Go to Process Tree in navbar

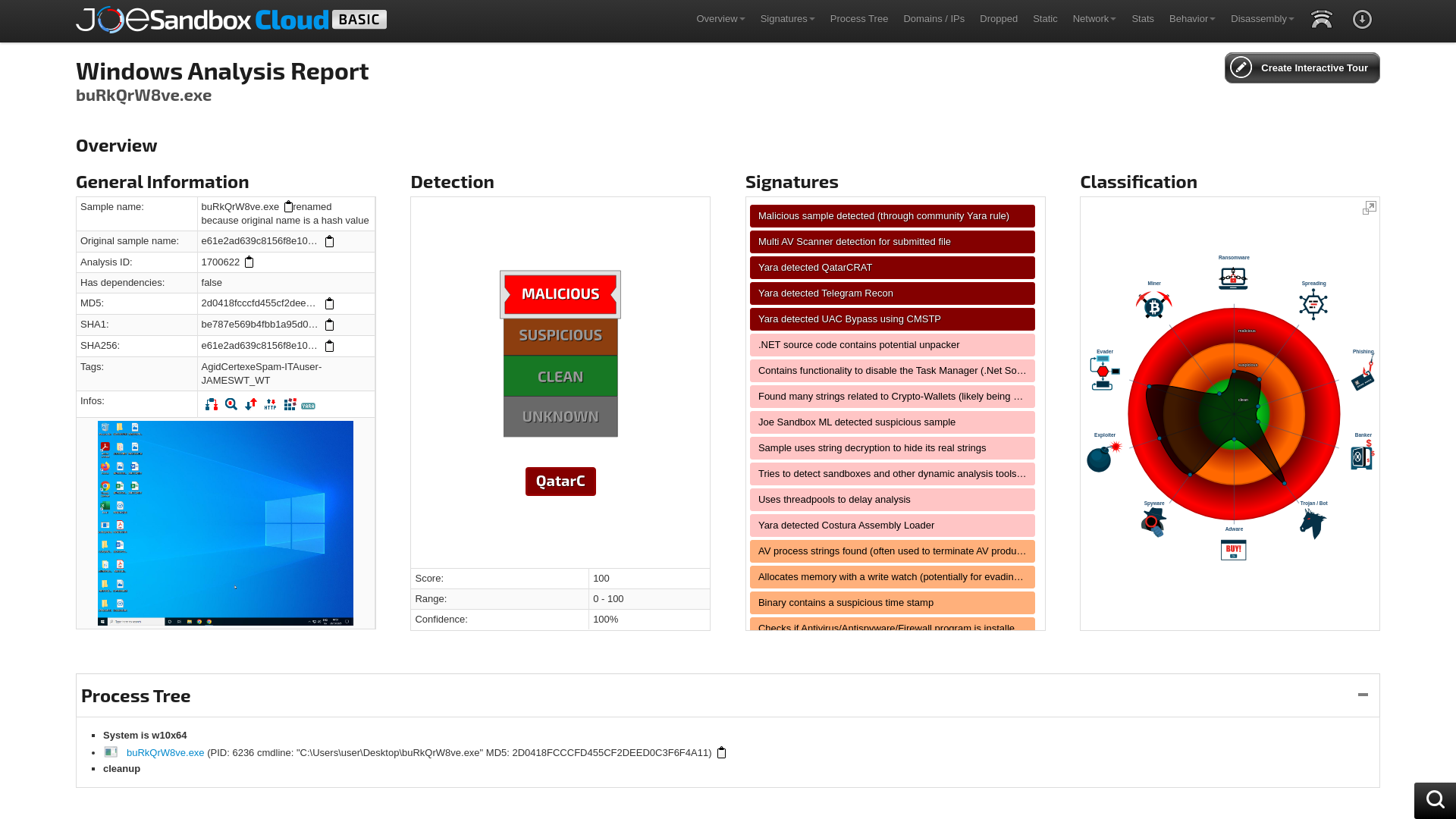pos(858,19)
